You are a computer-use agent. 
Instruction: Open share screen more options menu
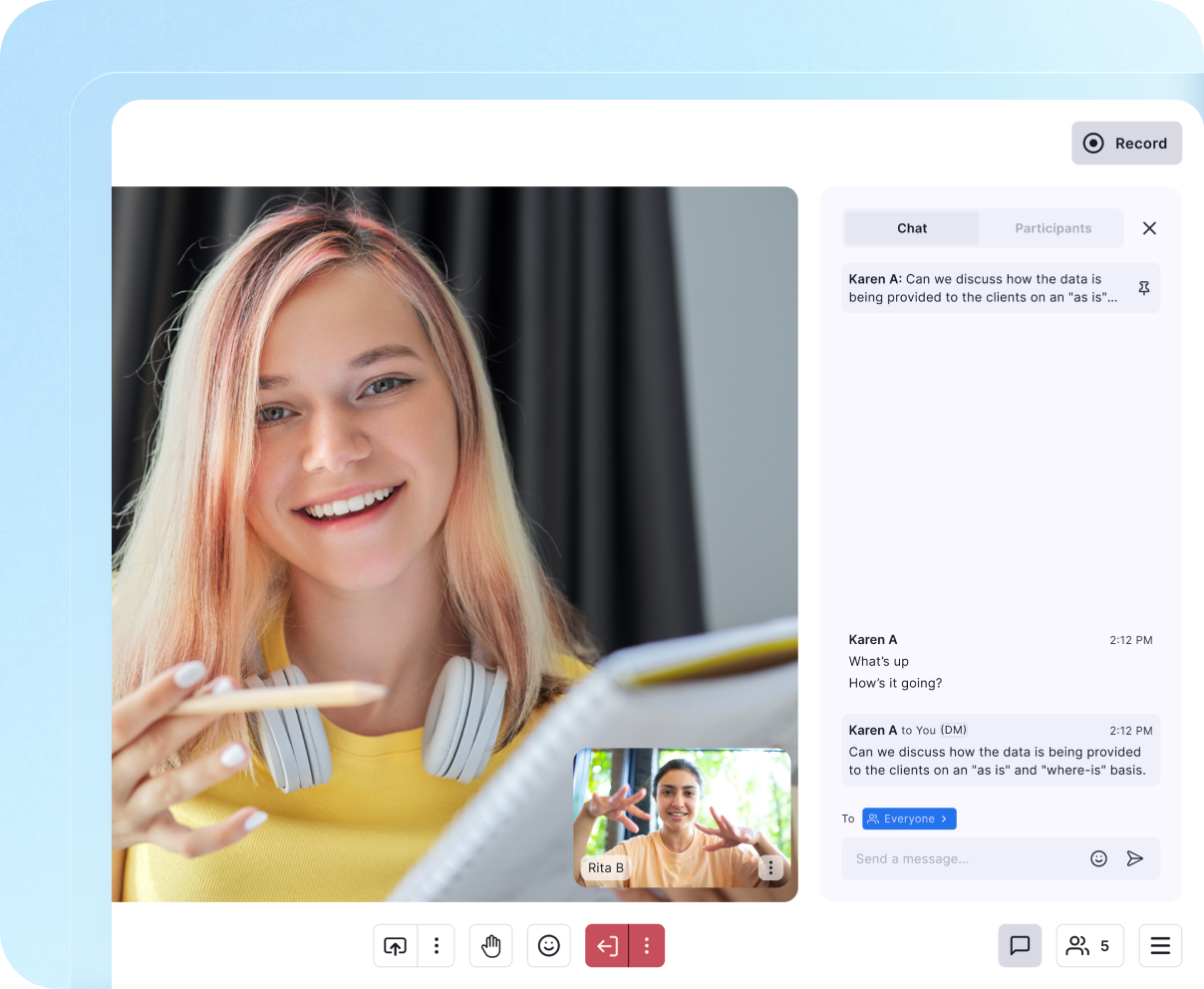coord(437,946)
